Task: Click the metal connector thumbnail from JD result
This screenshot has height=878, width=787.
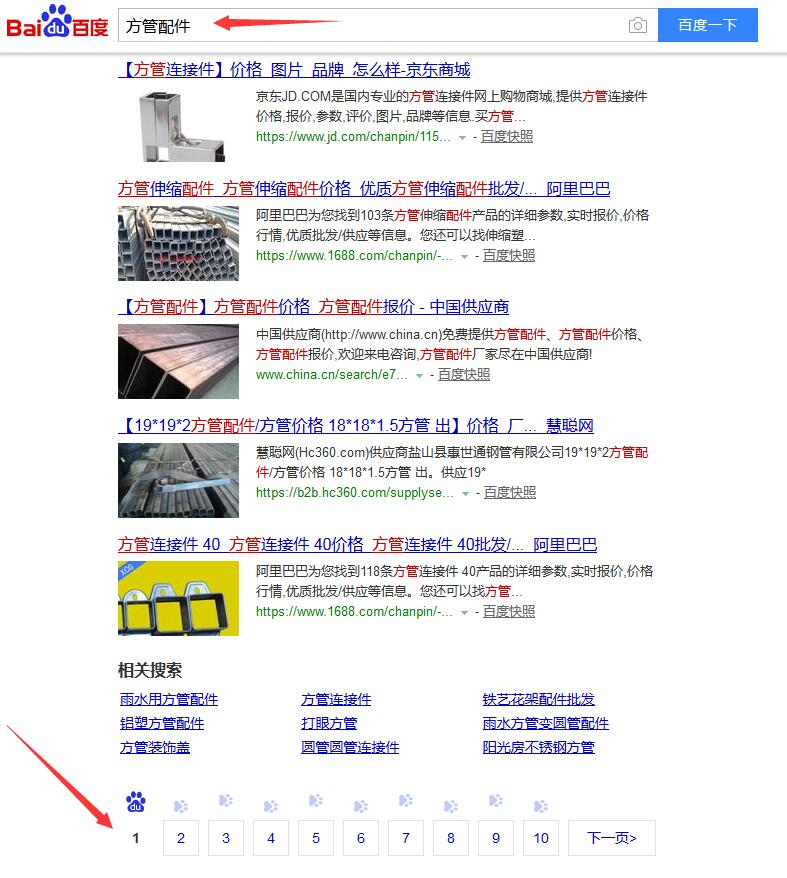Action: 178,125
